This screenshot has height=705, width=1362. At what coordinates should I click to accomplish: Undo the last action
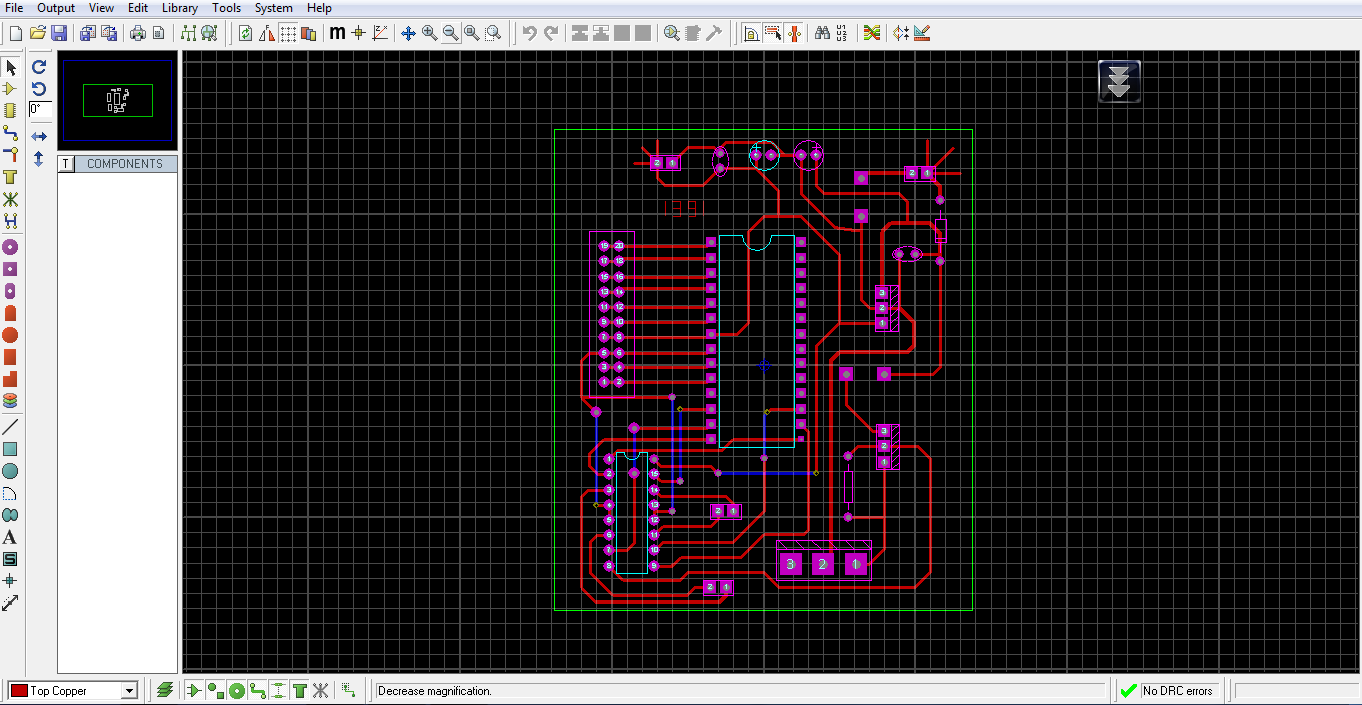[x=530, y=33]
